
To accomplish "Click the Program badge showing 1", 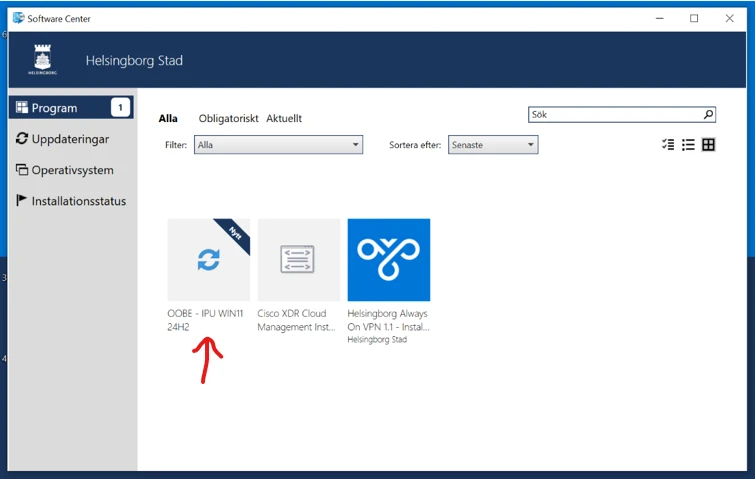I will 120,107.
